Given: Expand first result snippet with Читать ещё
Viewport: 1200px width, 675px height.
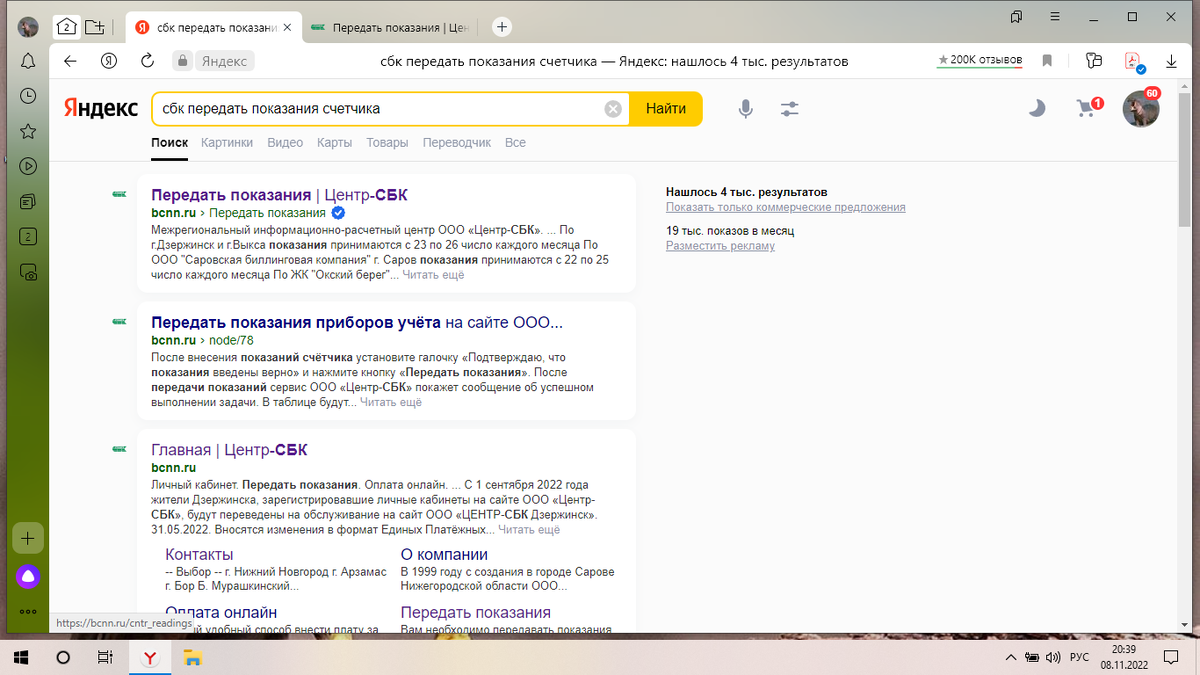Looking at the screenshot, I should point(433,274).
